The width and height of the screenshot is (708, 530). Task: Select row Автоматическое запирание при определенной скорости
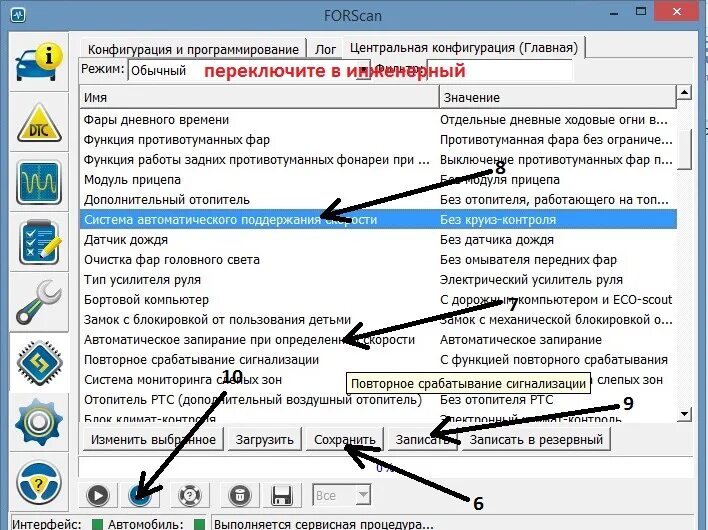(378, 339)
